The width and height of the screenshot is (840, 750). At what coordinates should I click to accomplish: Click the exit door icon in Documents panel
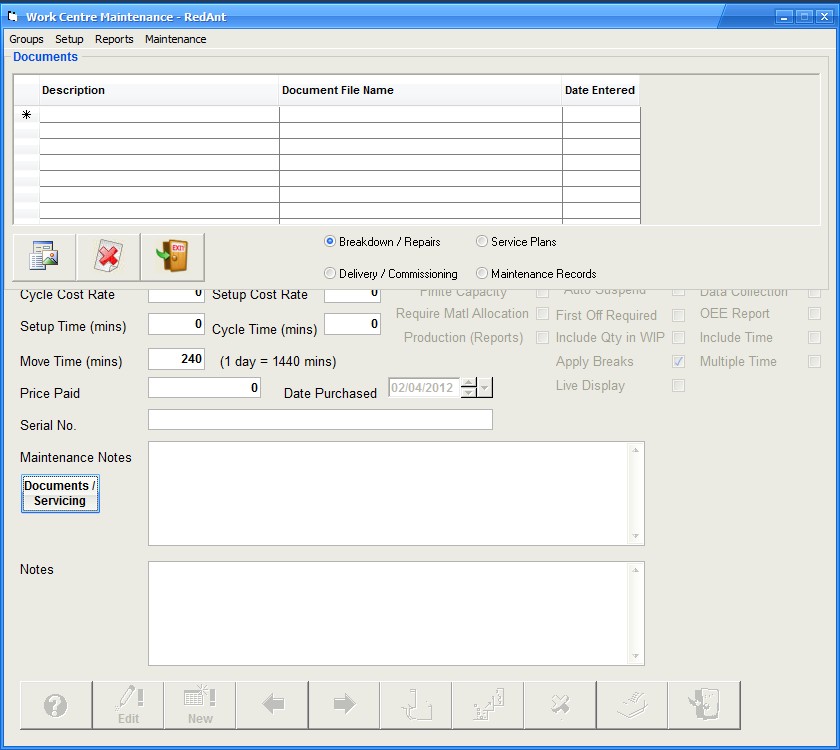[172, 257]
